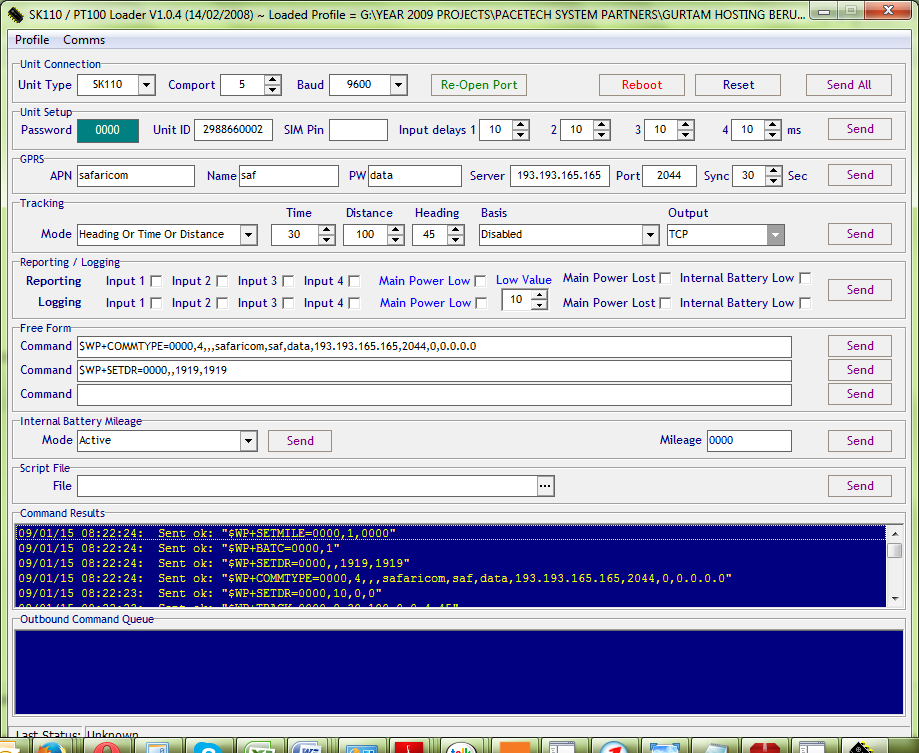
Task: Open the Unit Type dropdown
Action: [146, 85]
